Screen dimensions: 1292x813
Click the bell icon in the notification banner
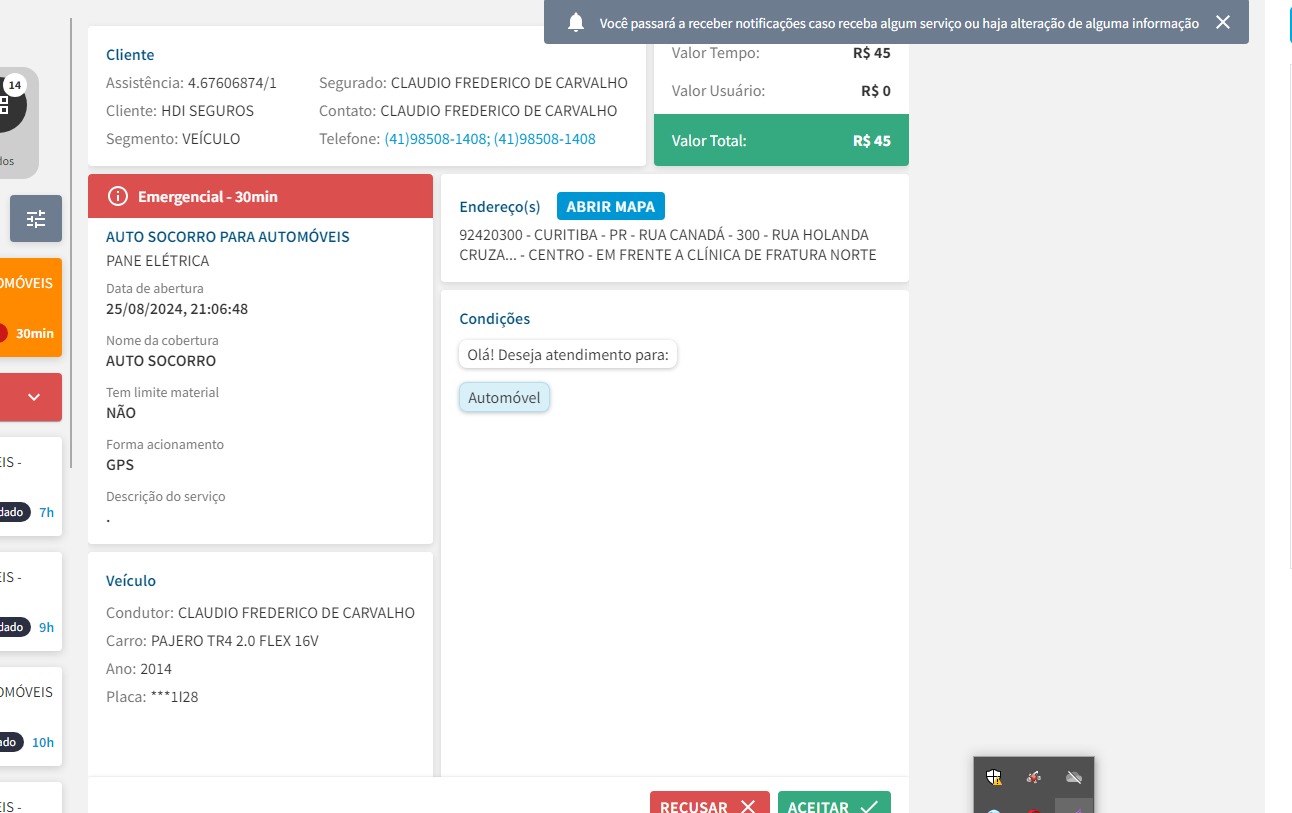pos(575,23)
